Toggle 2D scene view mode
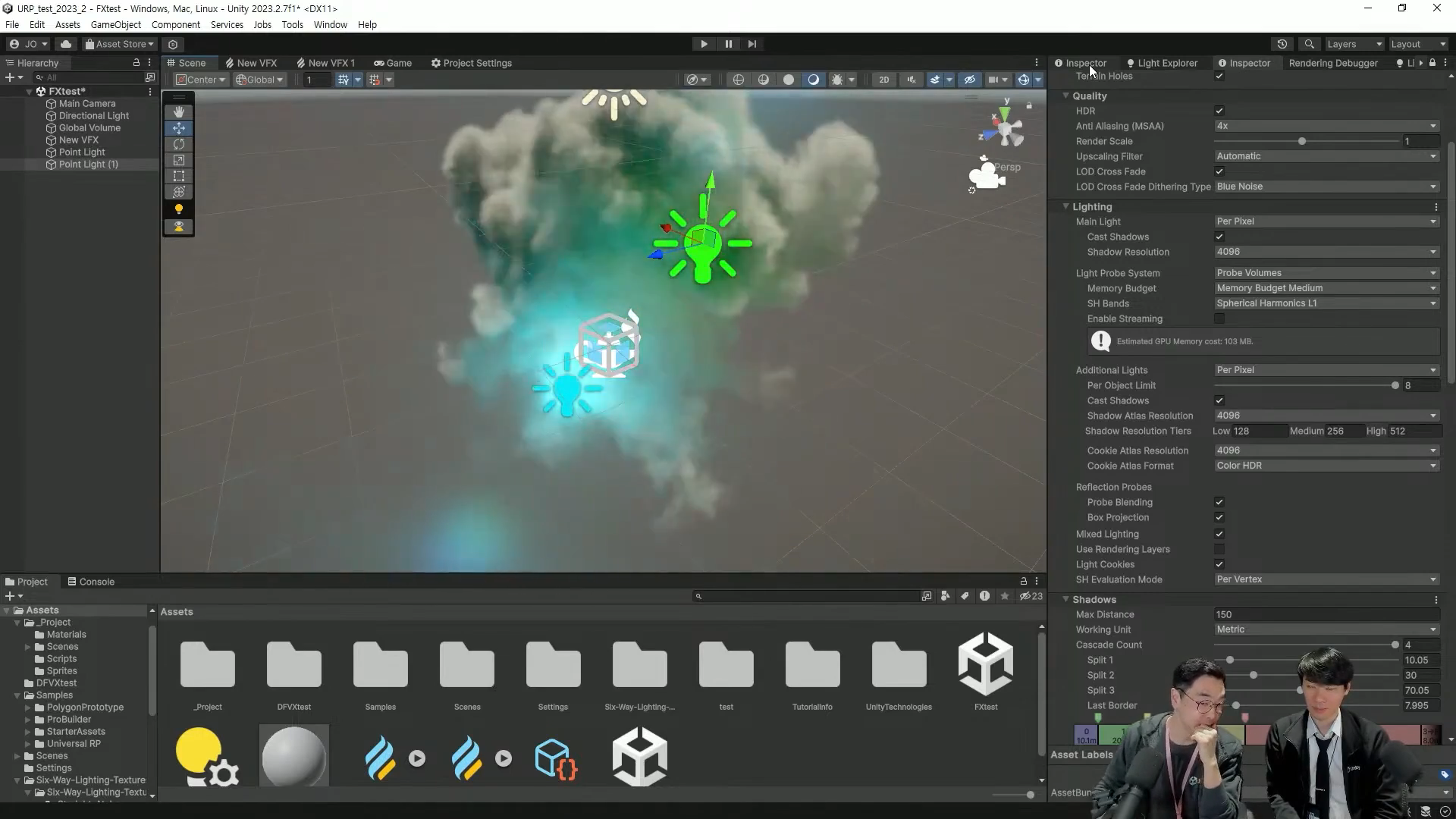Screen dimensions: 1456x819 (883, 80)
